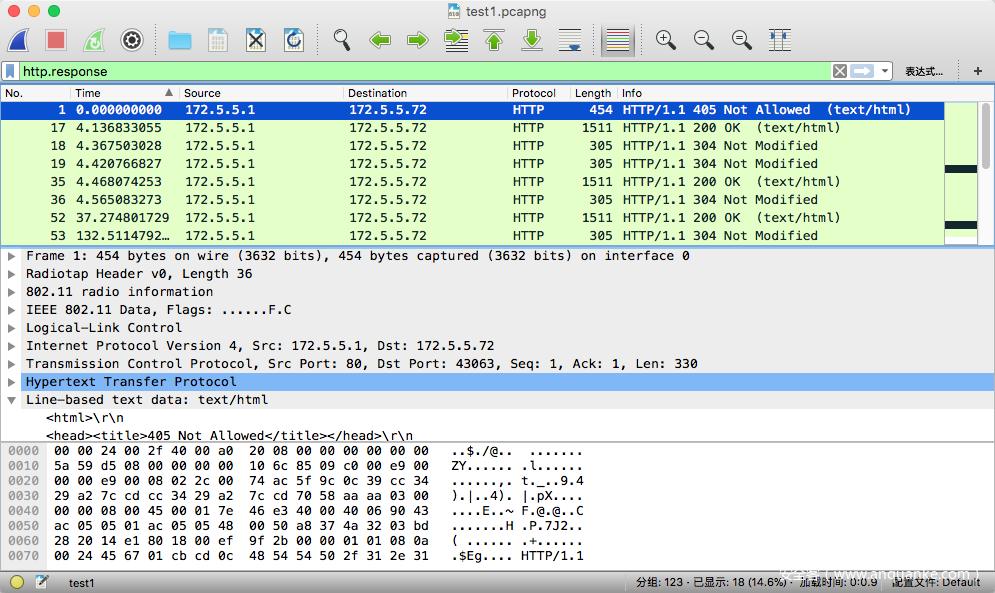Viewport: 995px width, 593px height.
Task: Jump to the last packet
Action: click(x=532, y=40)
